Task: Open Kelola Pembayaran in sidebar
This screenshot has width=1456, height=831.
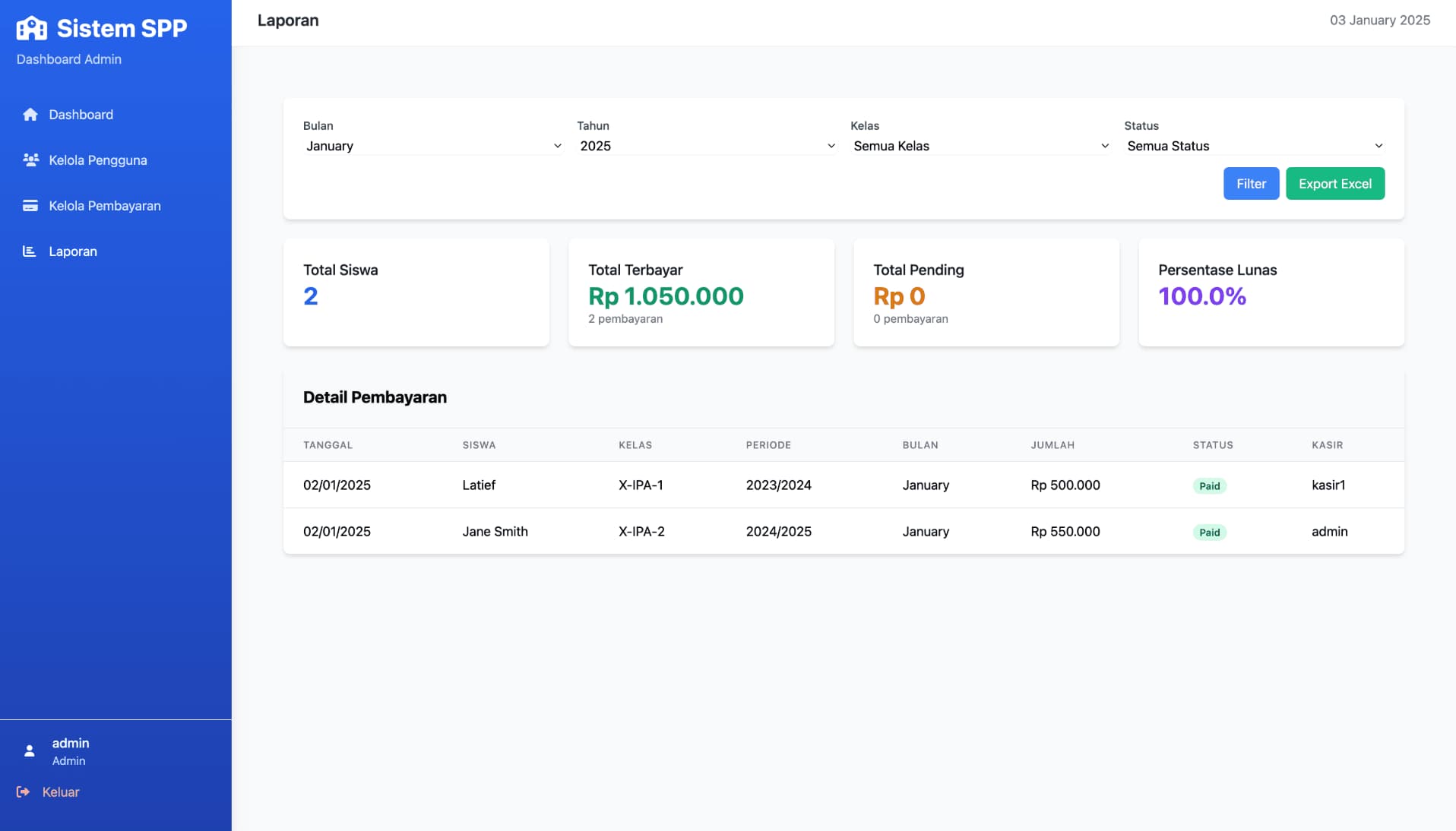Action: click(x=116, y=206)
